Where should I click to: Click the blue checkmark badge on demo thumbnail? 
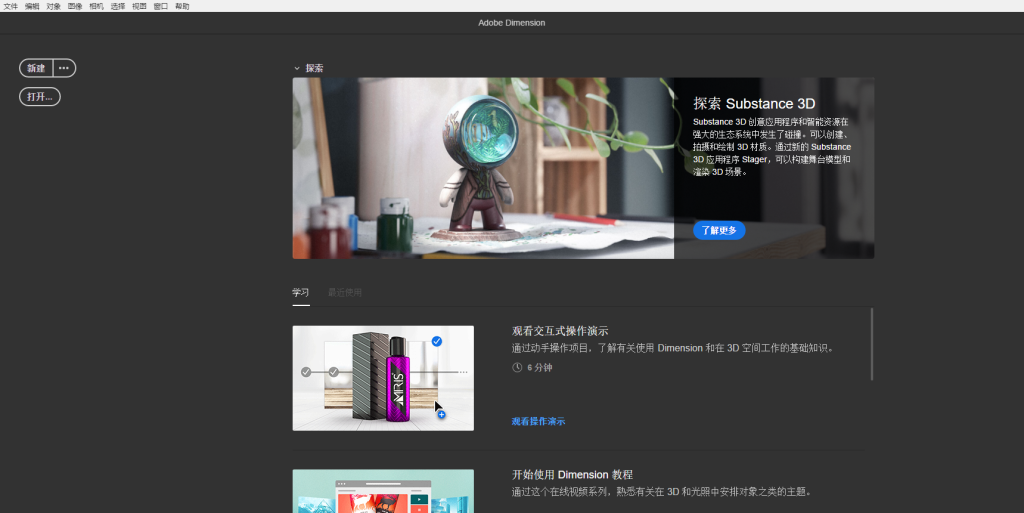(x=437, y=341)
